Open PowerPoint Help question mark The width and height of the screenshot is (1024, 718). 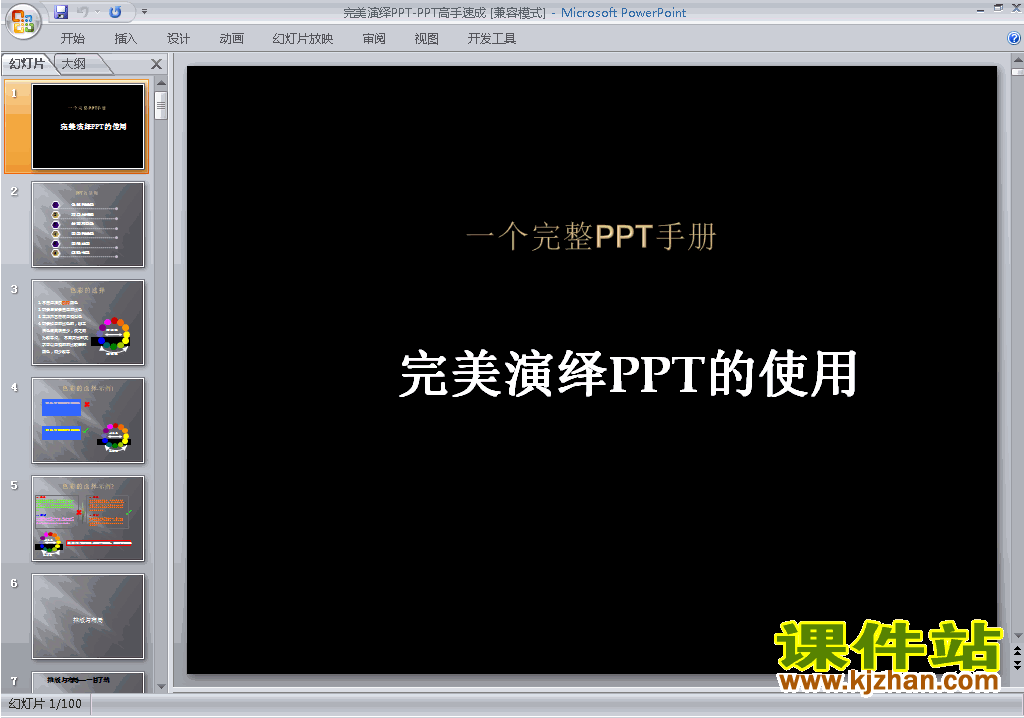1014,39
